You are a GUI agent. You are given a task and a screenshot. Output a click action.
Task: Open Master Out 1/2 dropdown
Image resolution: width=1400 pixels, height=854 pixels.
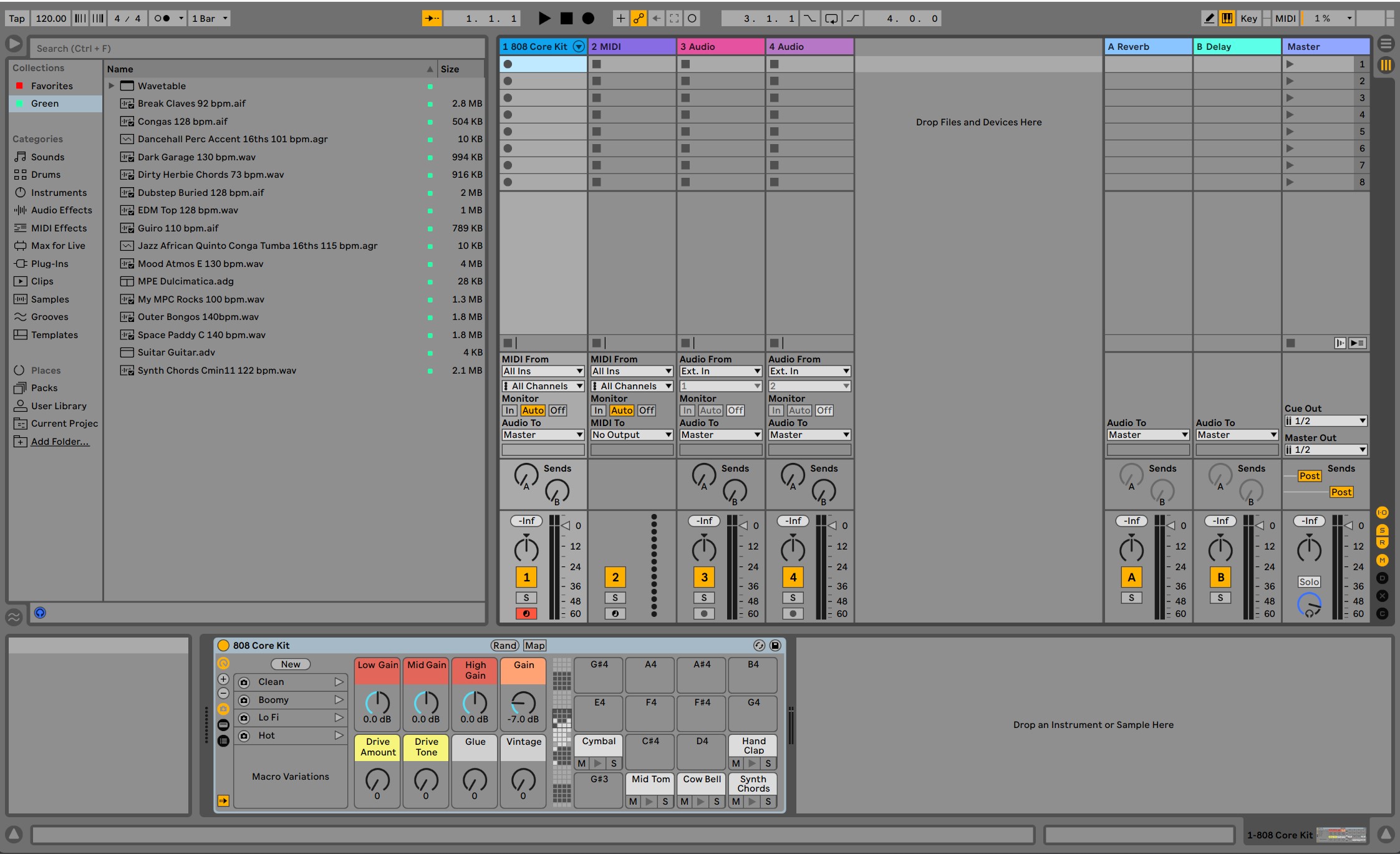tap(1326, 450)
